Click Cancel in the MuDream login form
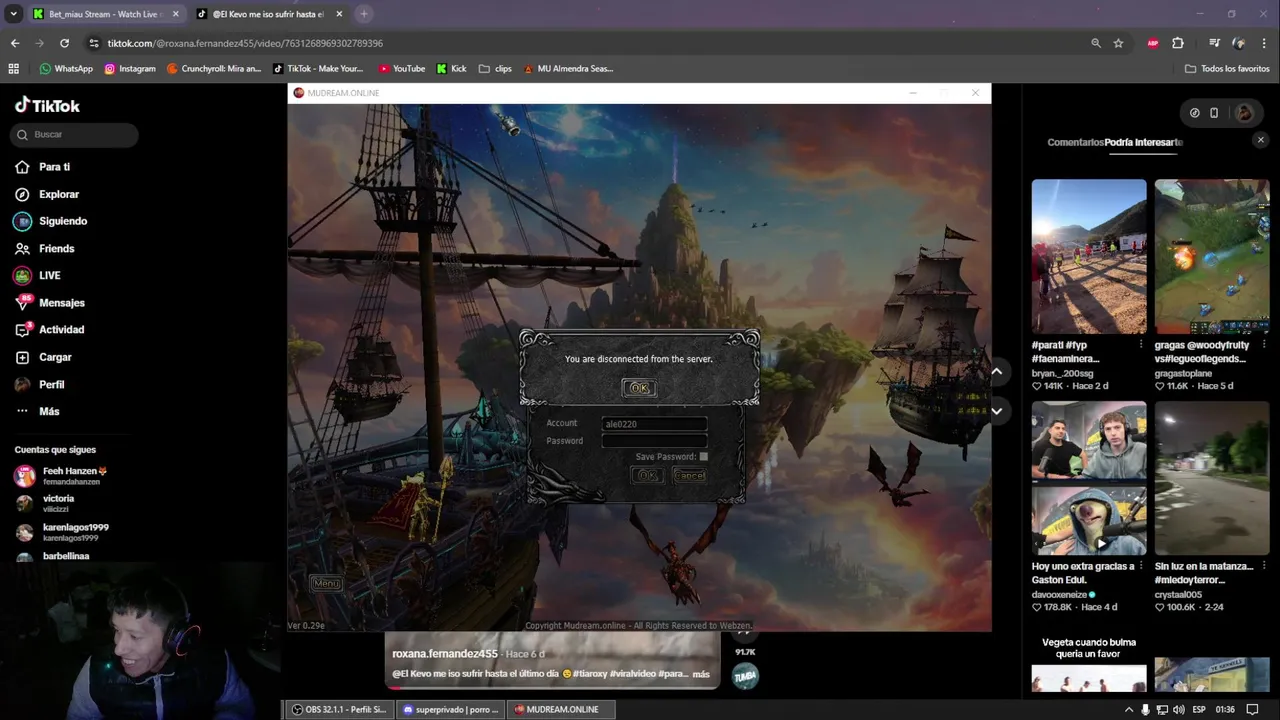 pos(689,476)
